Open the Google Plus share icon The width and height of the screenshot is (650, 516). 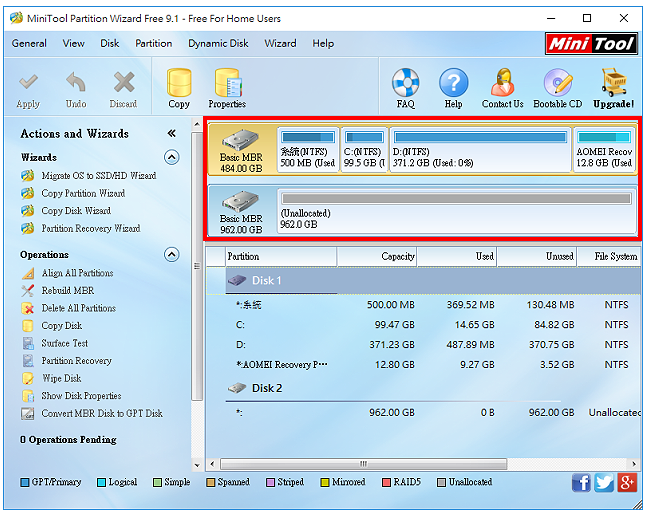627,482
